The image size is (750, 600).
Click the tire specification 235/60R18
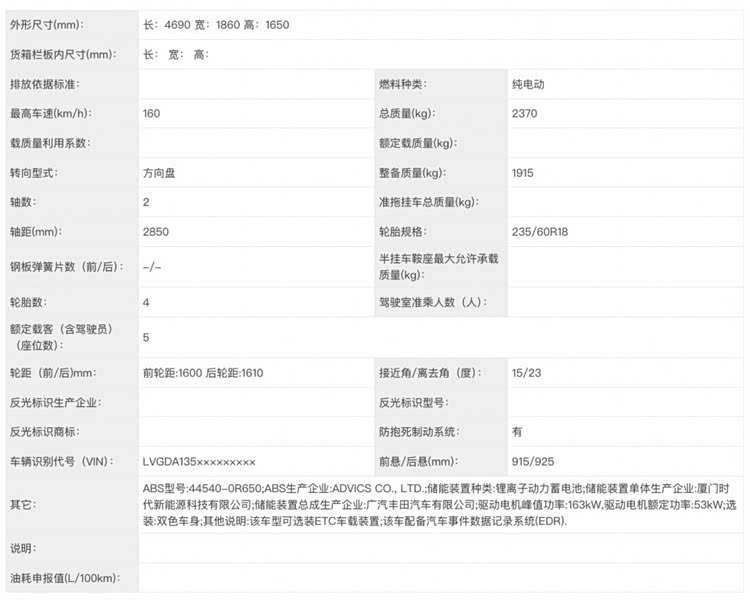pos(539,232)
